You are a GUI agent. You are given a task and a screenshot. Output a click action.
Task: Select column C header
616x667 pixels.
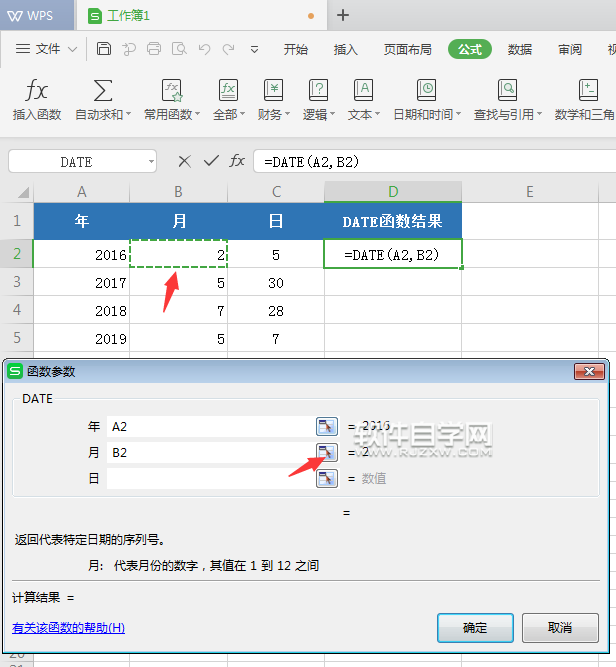276,192
